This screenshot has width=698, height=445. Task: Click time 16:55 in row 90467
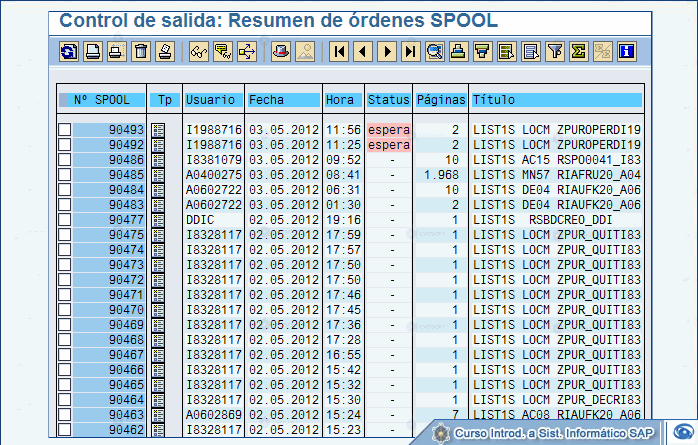343,355
